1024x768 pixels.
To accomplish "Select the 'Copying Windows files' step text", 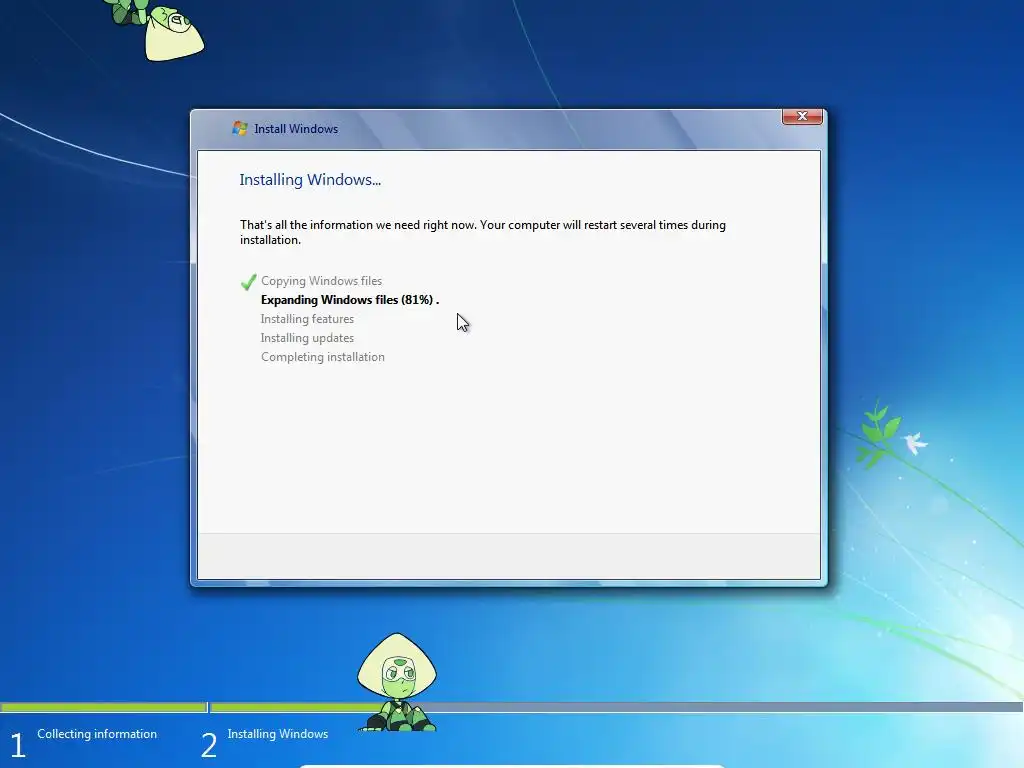I will click(321, 281).
